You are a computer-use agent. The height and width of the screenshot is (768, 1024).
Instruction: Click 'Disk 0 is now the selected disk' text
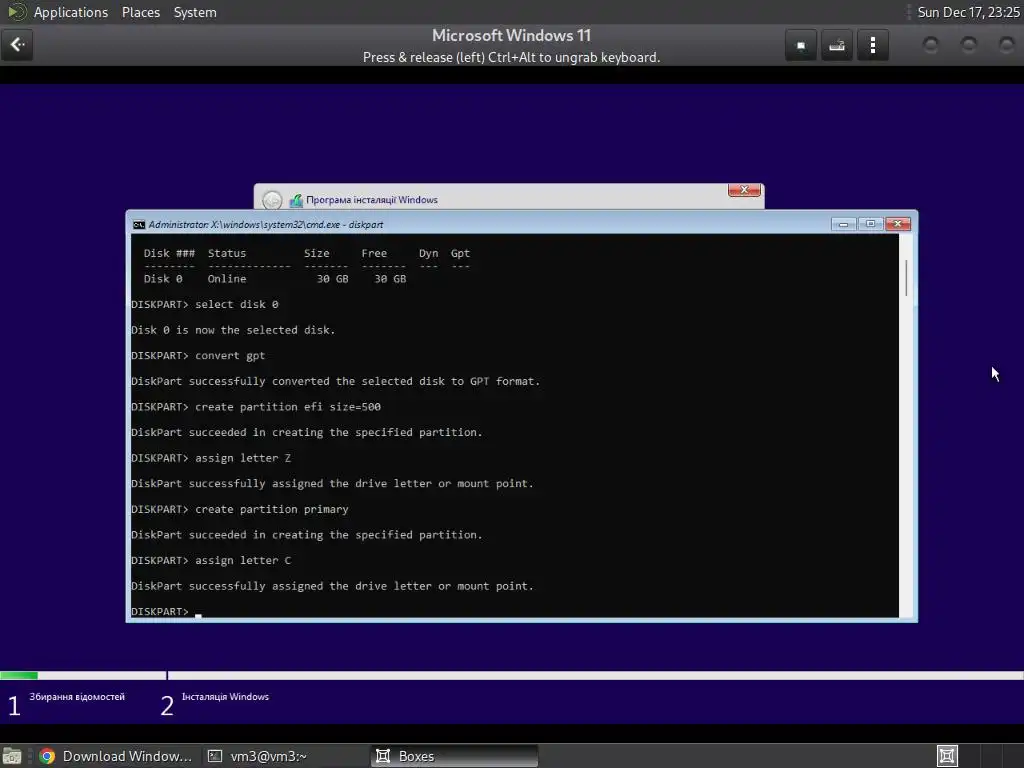point(233,330)
